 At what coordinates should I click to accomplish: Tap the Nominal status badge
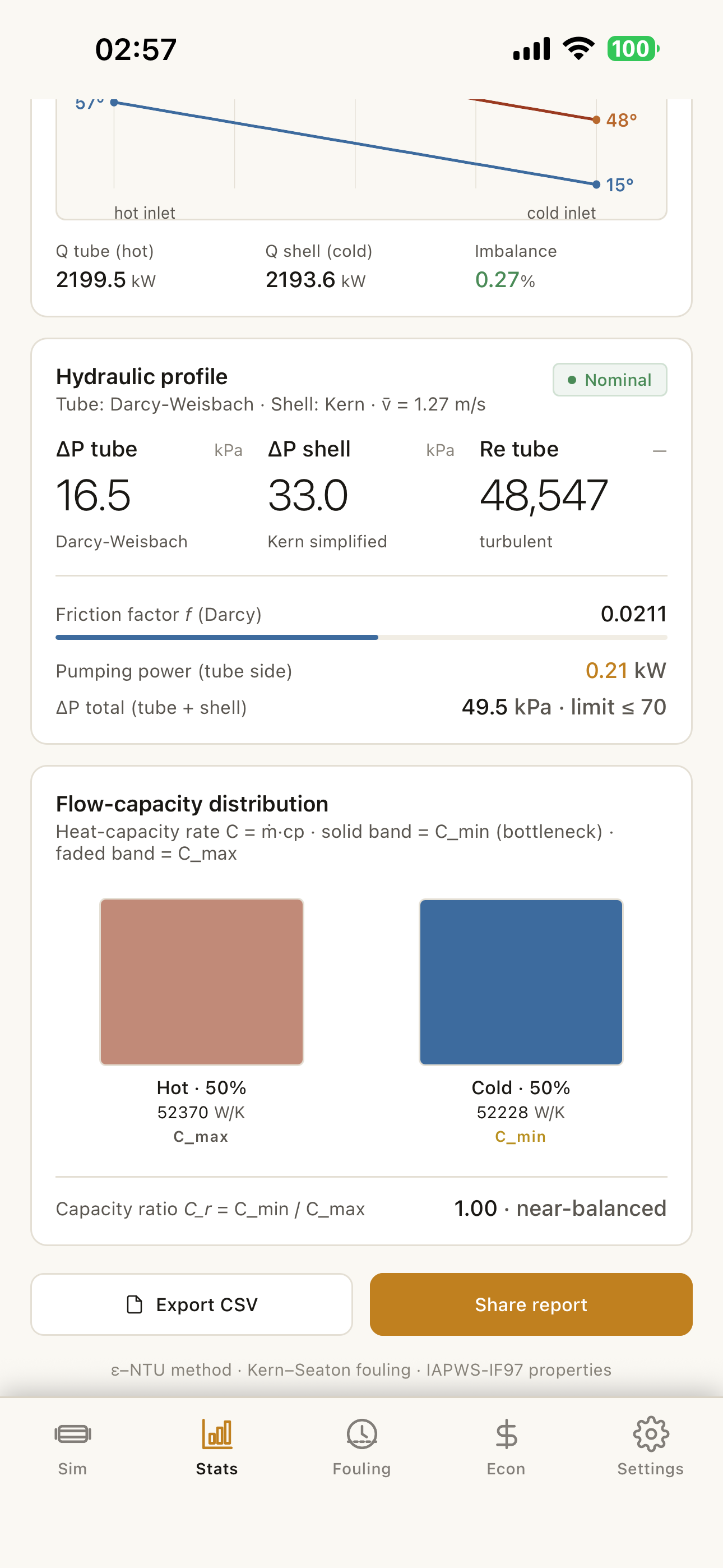point(610,380)
